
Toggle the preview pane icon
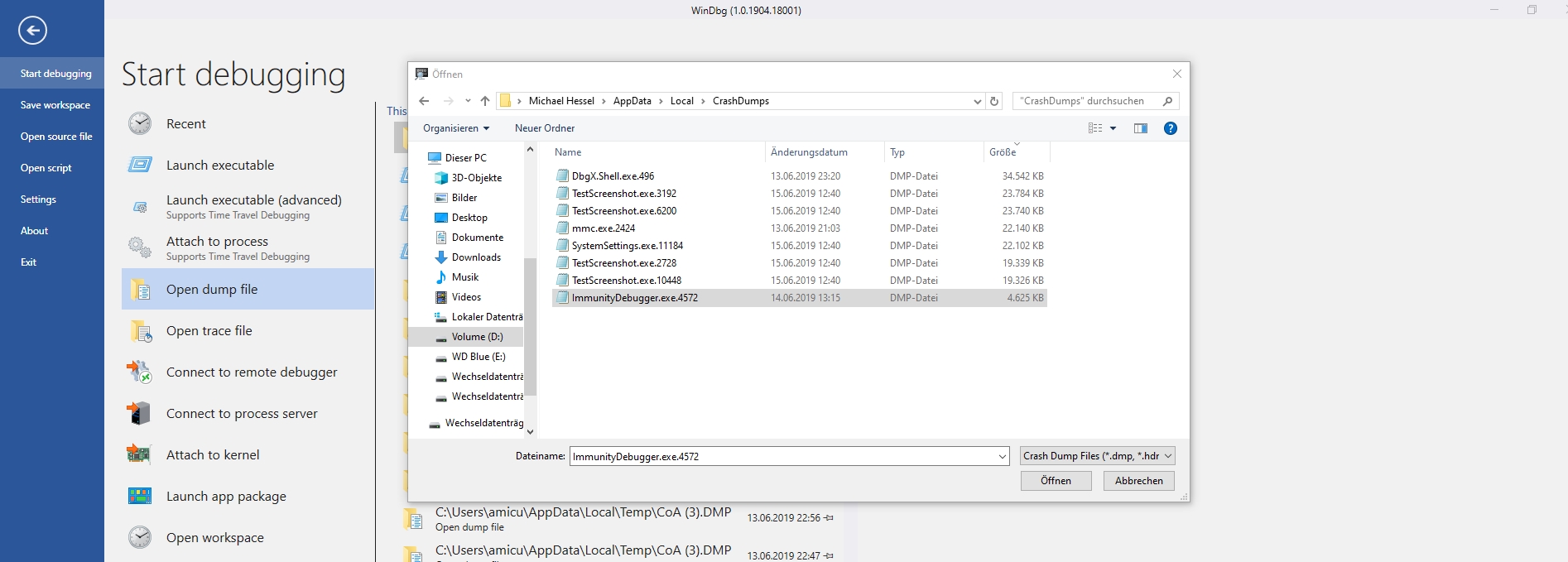coord(1141,128)
